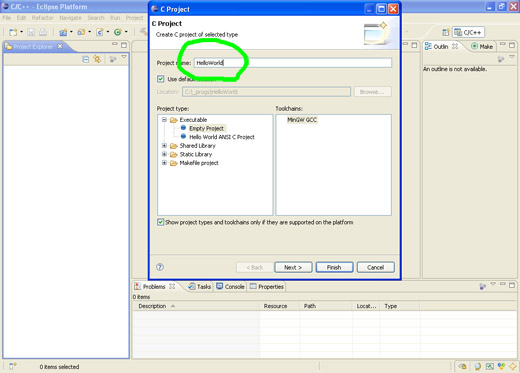This screenshot has width=520, height=373.
Task: Open the Navigate menu
Action: [70, 18]
